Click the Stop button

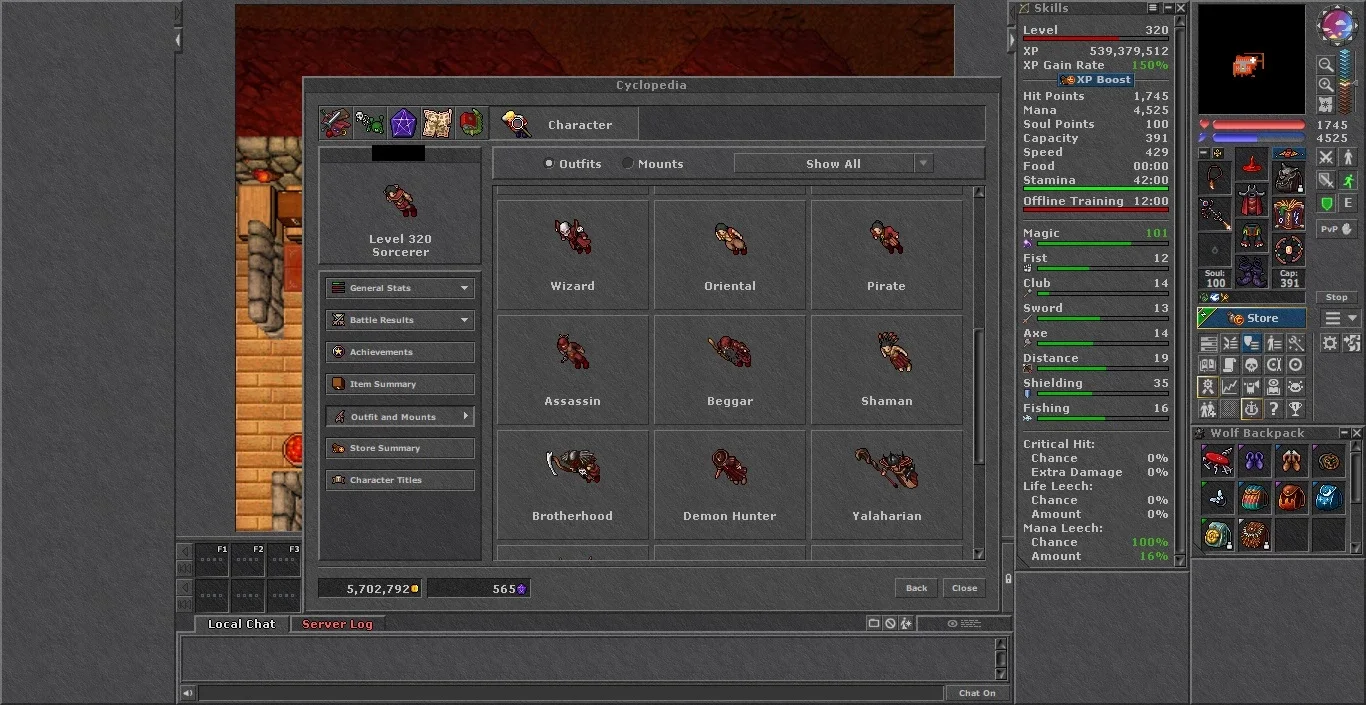[1337, 297]
